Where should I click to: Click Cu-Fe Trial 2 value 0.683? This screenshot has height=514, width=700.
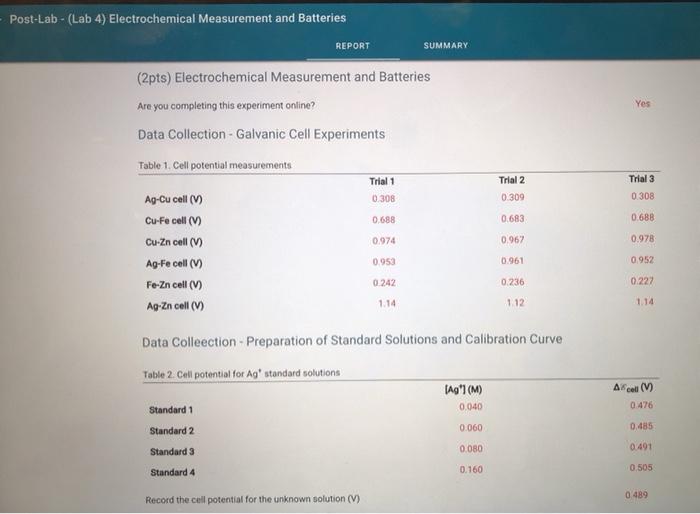point(512,218)
